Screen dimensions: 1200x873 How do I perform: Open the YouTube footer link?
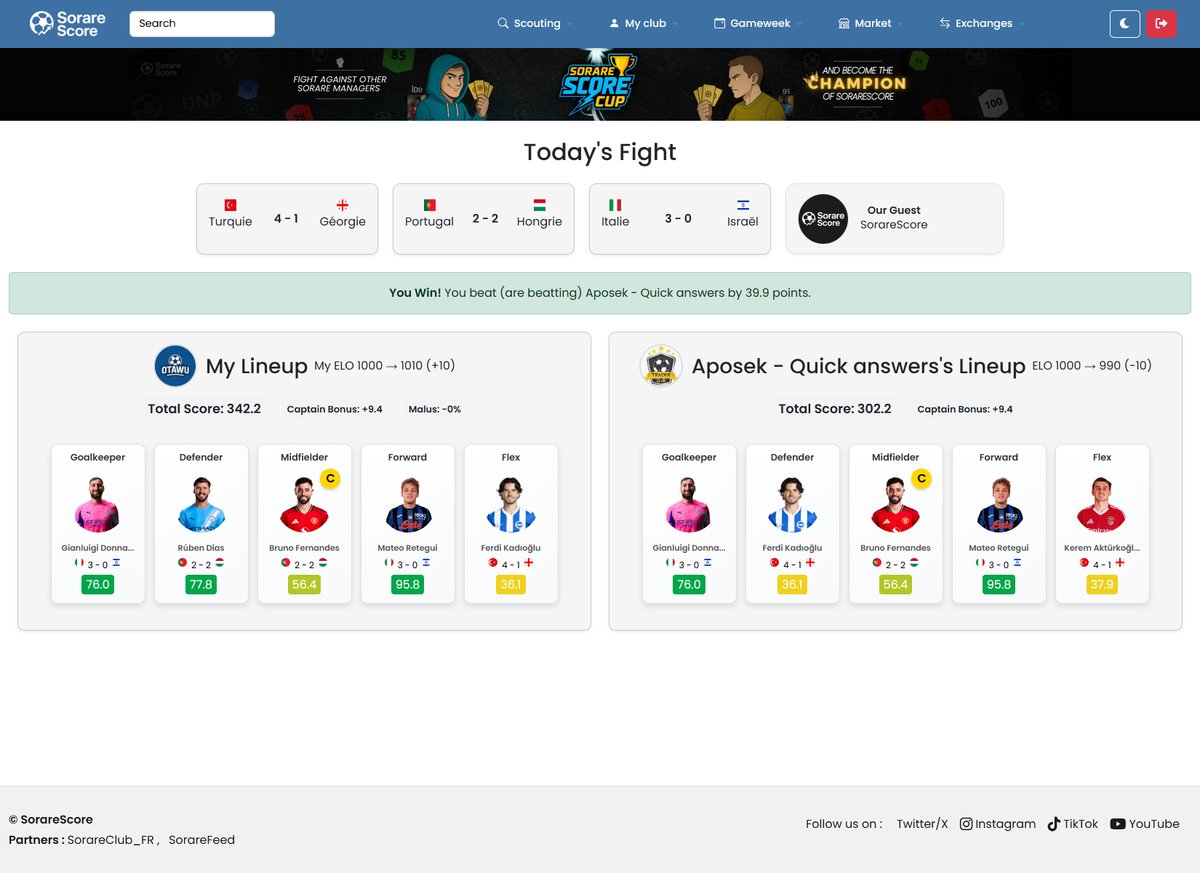click(1144, 824)
